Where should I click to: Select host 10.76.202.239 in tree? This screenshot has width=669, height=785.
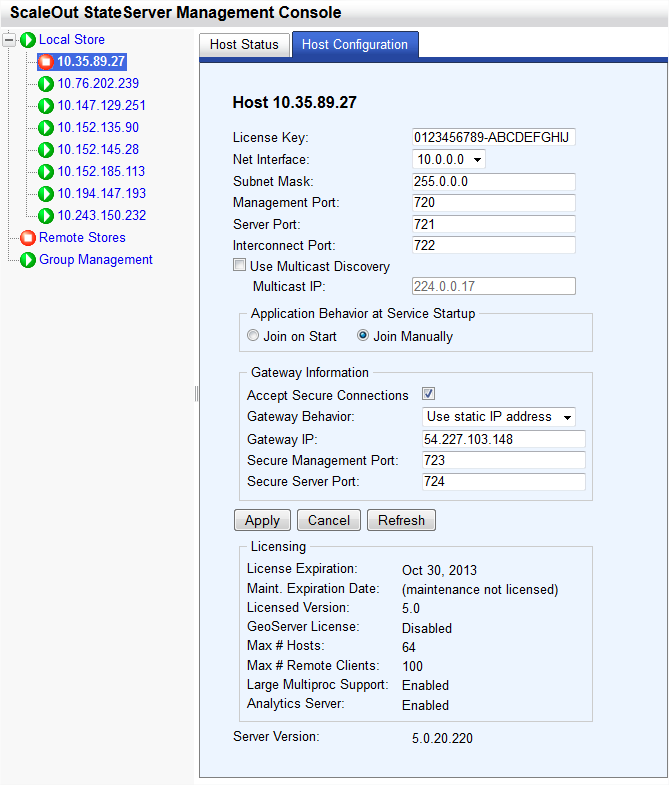(98, 84)
